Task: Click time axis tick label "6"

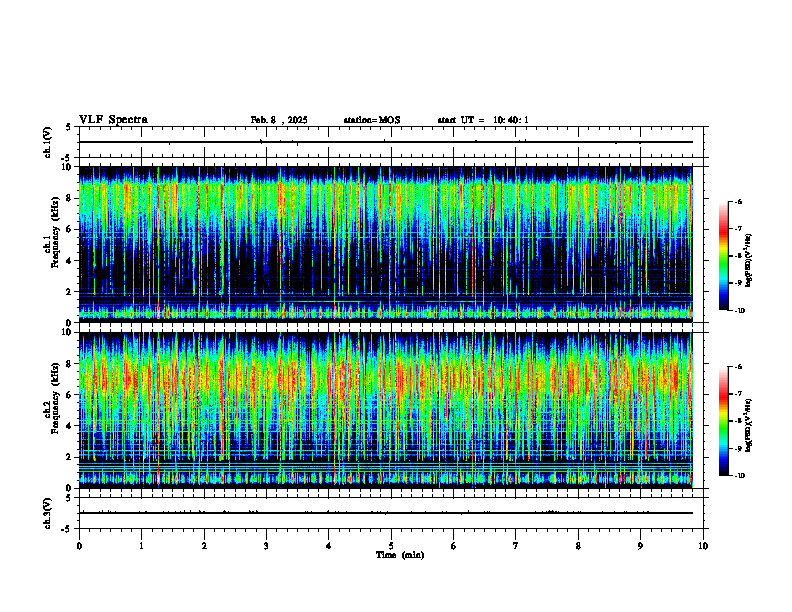Action: point(454,546)
